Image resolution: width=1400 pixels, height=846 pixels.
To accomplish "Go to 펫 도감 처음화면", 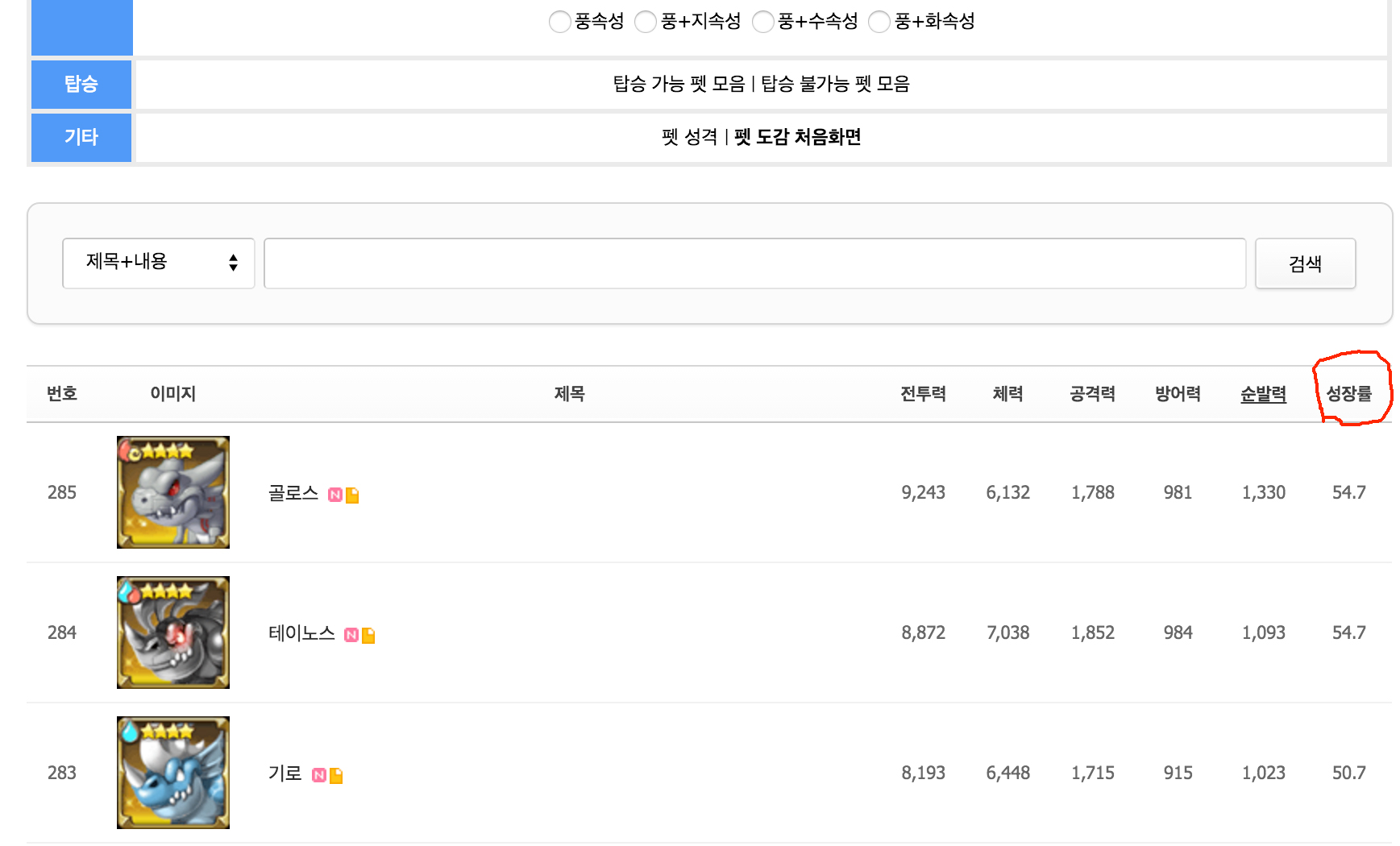I will click(797, 137).
